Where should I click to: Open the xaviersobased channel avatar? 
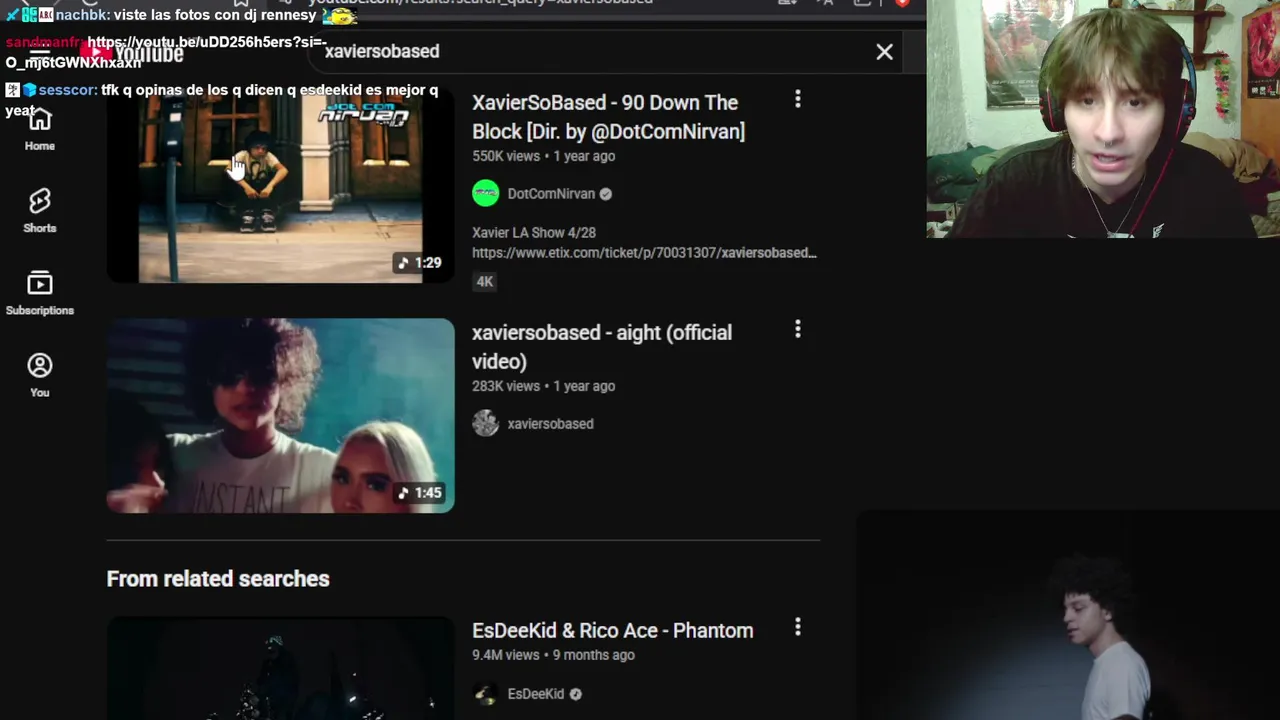click(485, 424)
